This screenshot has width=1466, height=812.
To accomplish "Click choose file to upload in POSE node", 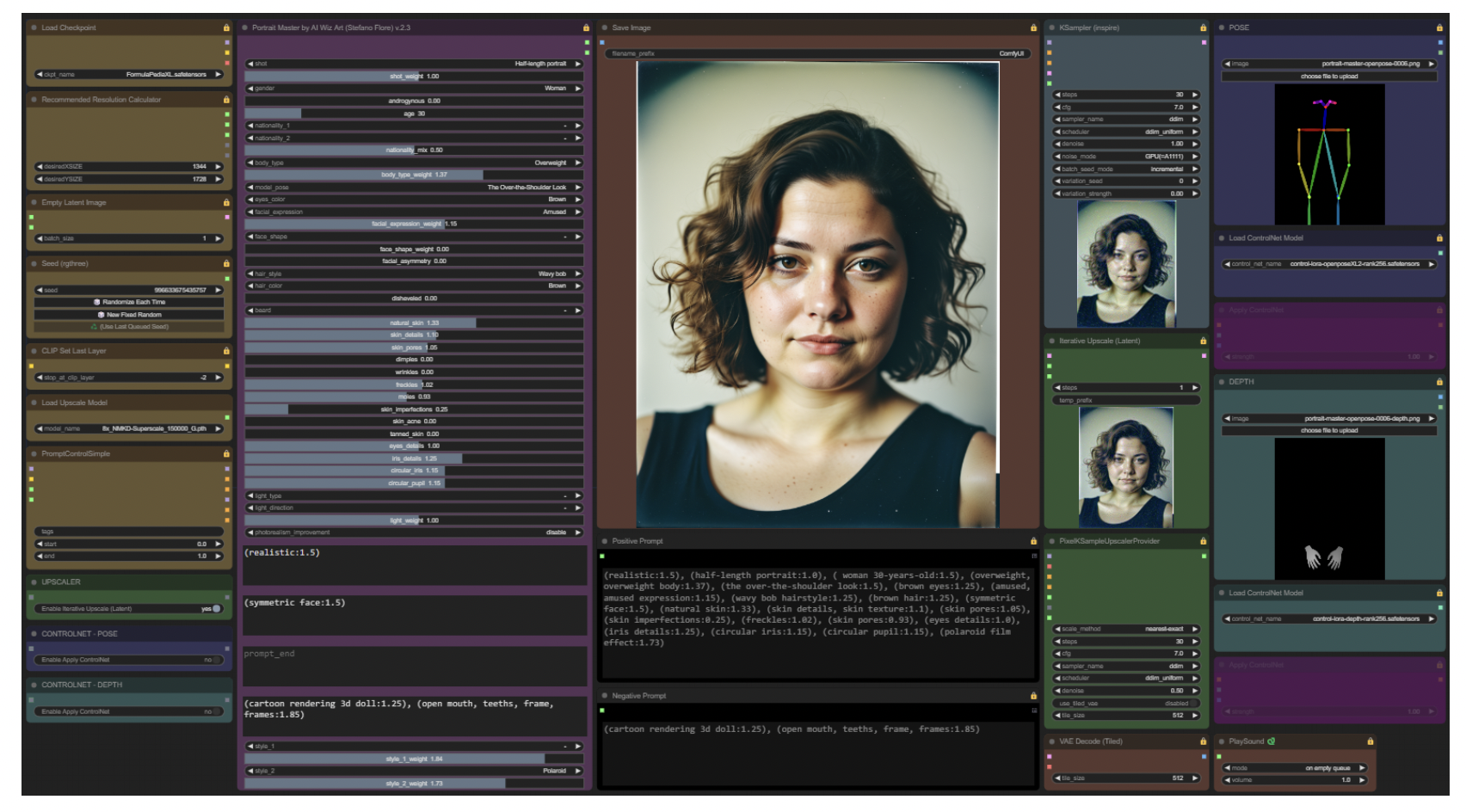I will (1329, 77).
